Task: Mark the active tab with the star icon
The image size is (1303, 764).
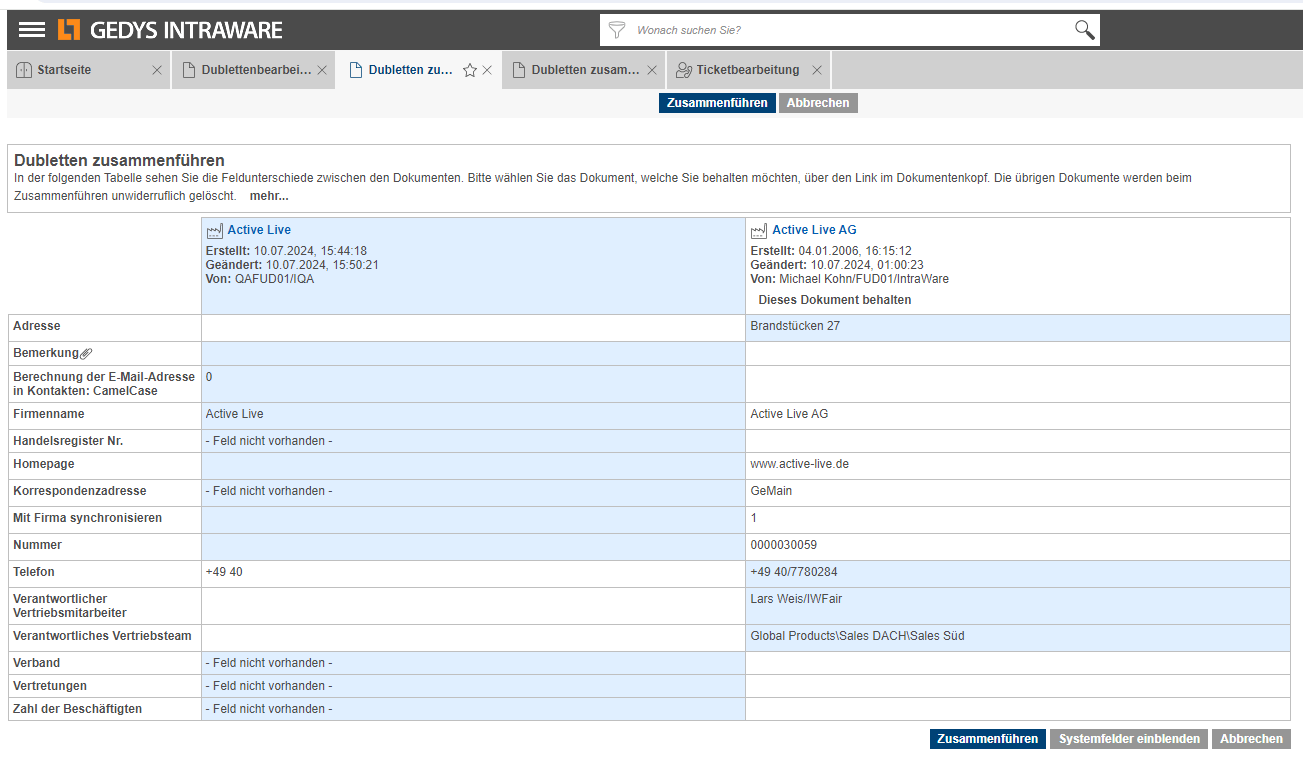Action: [x=470, y=71]
